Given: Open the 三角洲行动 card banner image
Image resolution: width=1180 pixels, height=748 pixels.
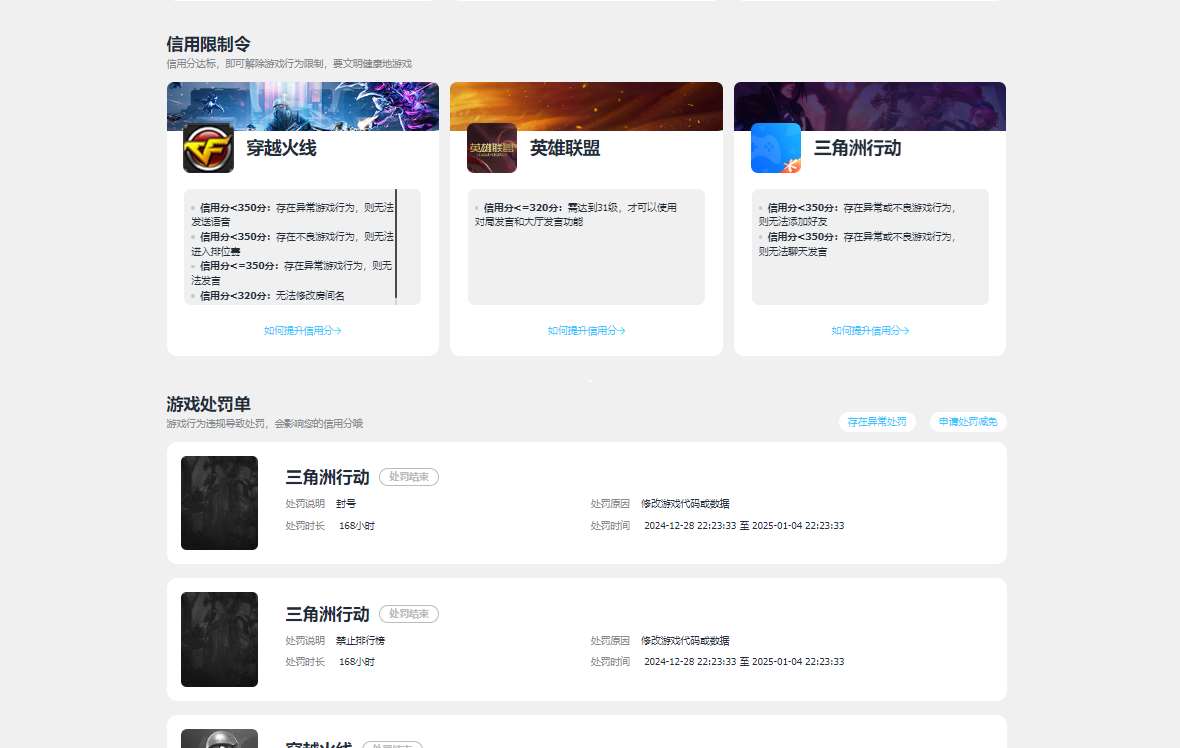Looking at the screenshot, I should tap(869, 105).
